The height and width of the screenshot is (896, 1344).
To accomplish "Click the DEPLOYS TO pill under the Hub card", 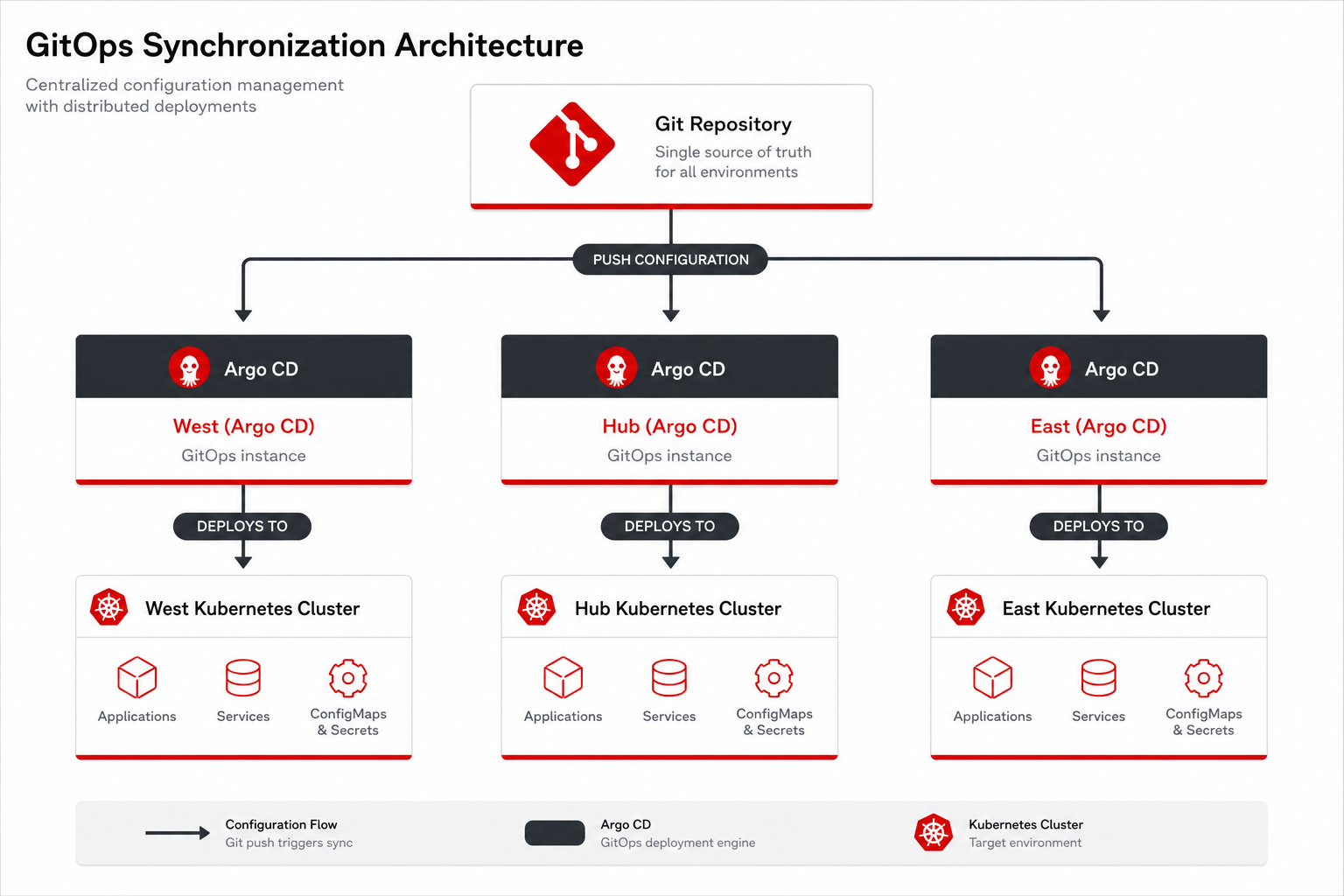I will tap(670, 526).
